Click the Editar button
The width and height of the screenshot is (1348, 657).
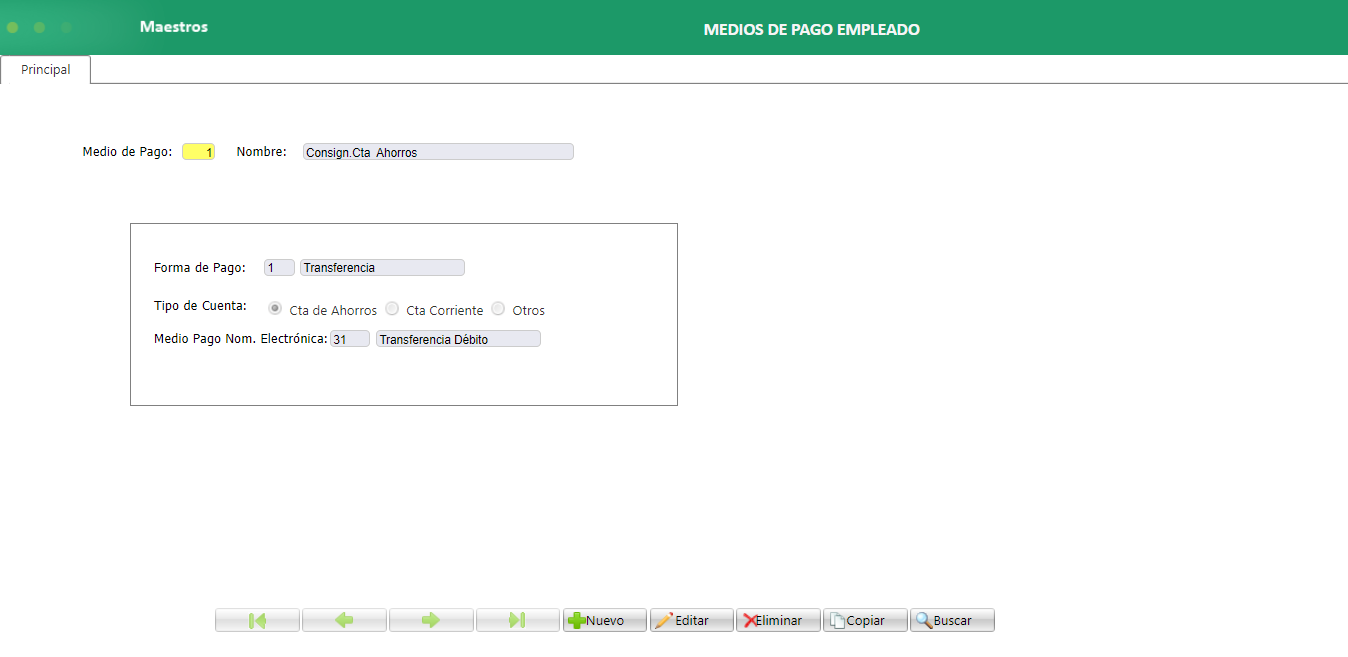(692, 620)
